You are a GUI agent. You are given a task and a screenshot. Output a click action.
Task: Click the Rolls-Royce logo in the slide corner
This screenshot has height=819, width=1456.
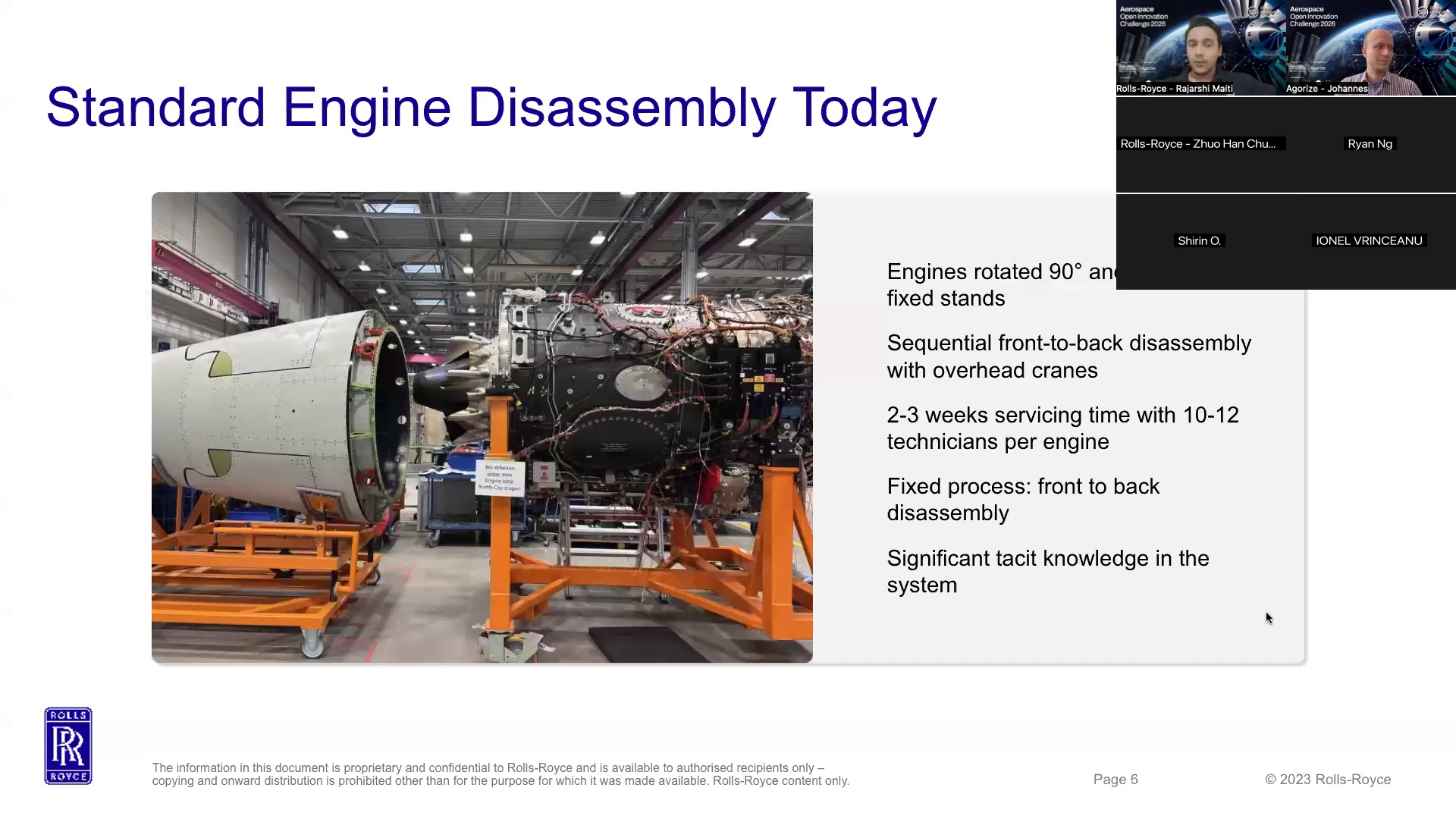[x=67, y=745]
